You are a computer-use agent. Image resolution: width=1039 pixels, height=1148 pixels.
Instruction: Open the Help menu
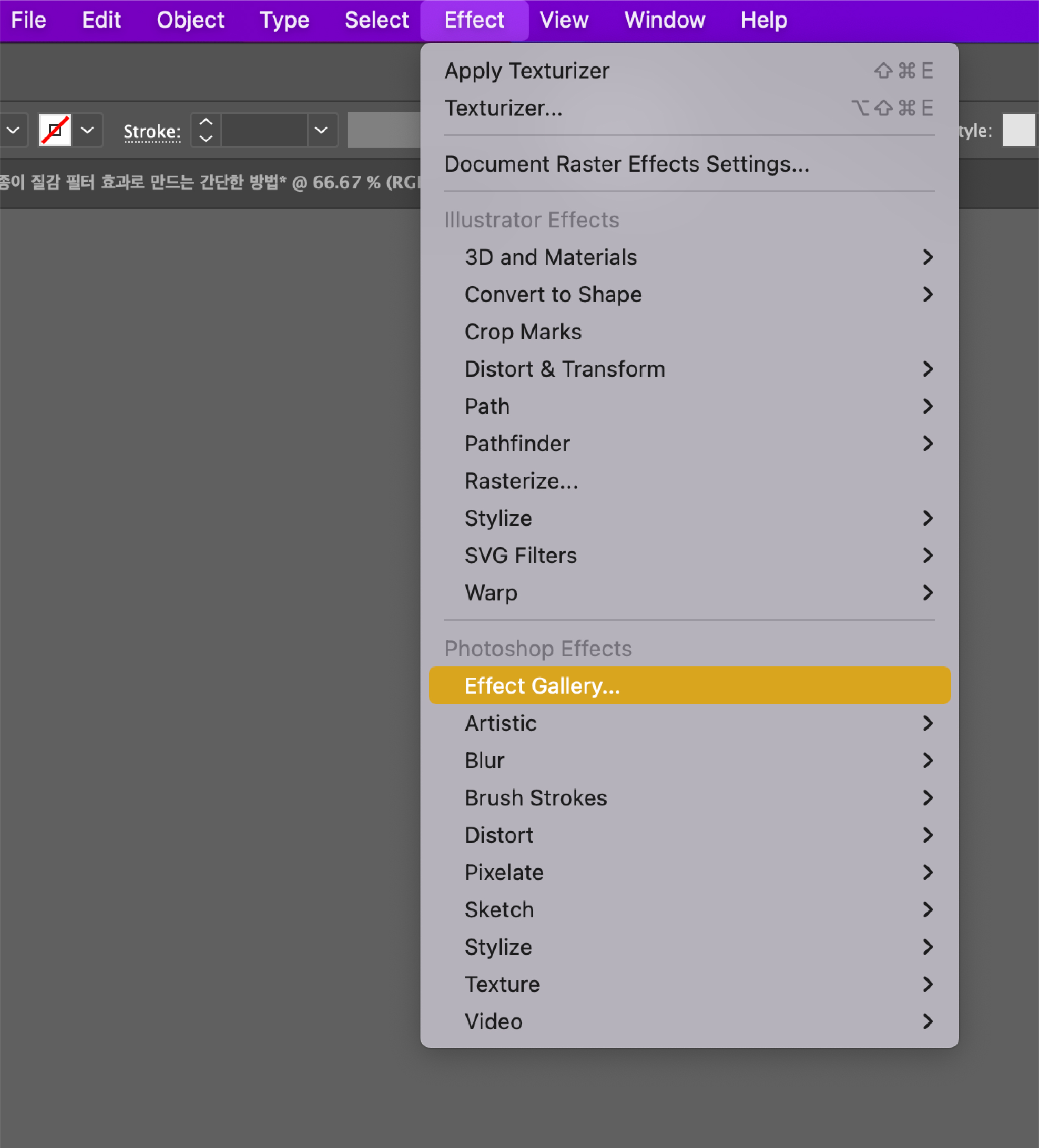763,20
